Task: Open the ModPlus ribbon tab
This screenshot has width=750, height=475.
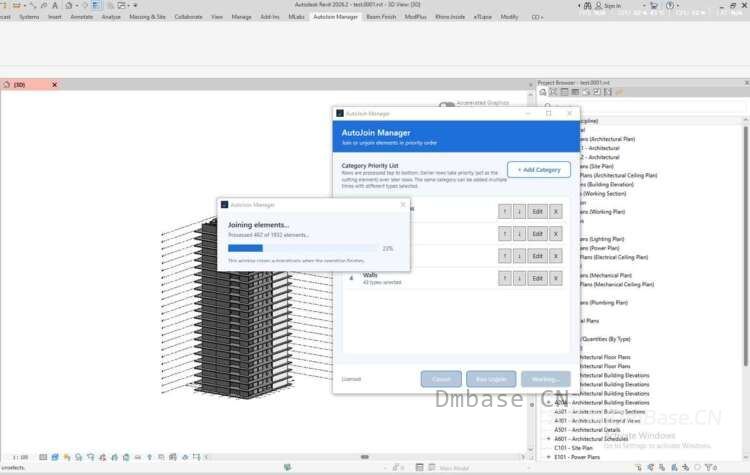Action: [x=415, y=17]
